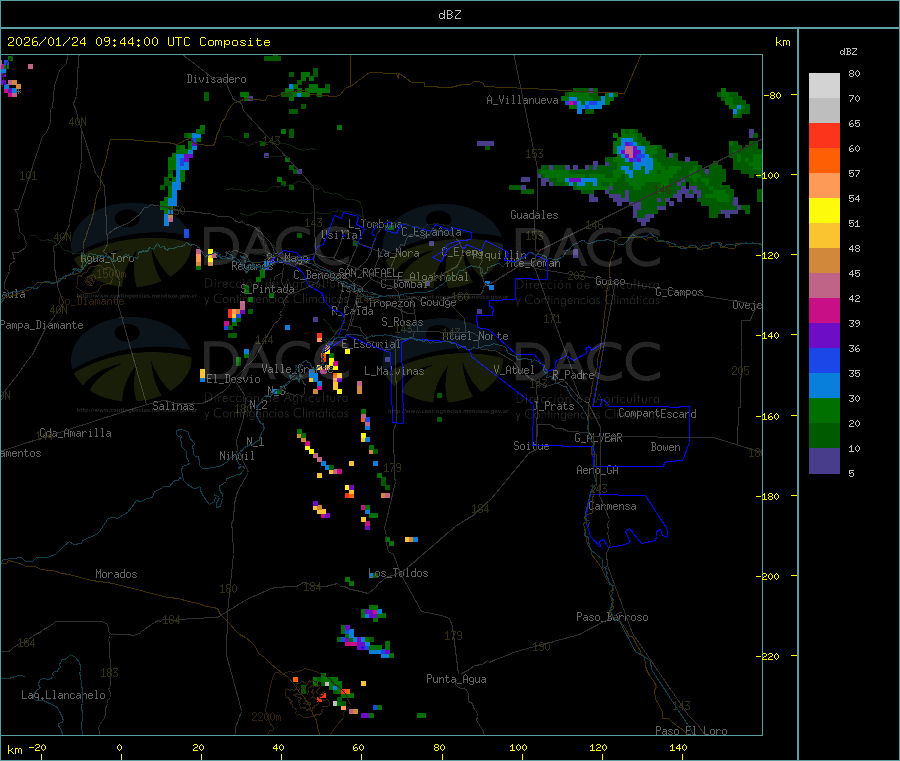The image size is (900, 761).
Task: Click the G_ALVEAR city label
Action: click(599, 438)
